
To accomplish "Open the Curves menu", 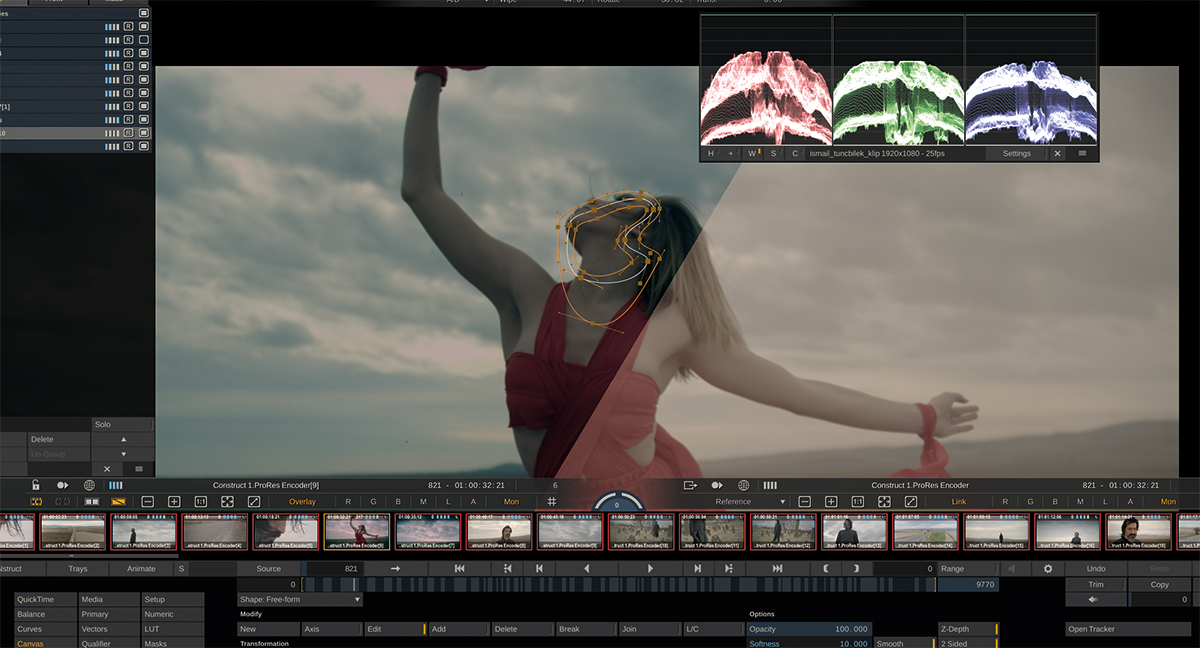I will [46, 629].
